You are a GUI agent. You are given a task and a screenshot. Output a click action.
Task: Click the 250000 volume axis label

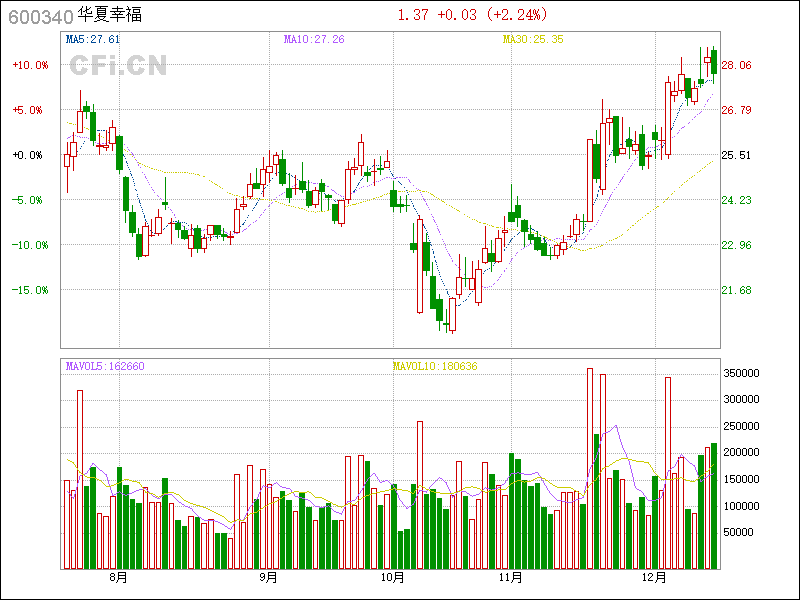pos(741,426)
